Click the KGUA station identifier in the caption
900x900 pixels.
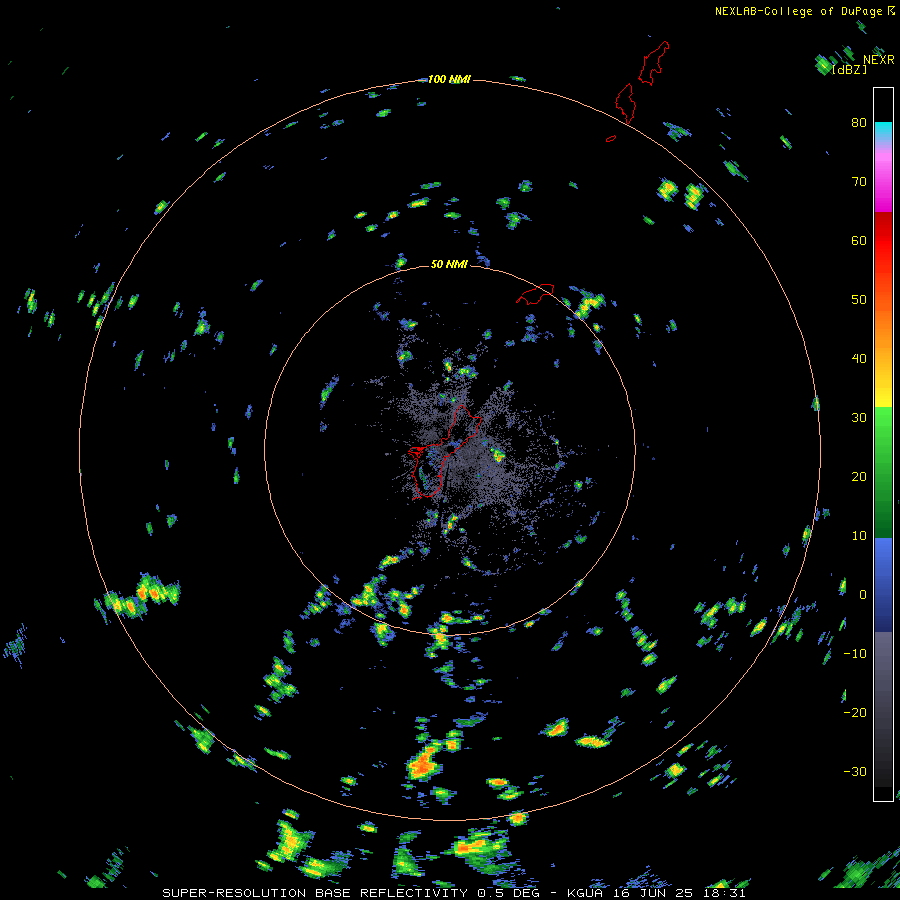[584, 893]
